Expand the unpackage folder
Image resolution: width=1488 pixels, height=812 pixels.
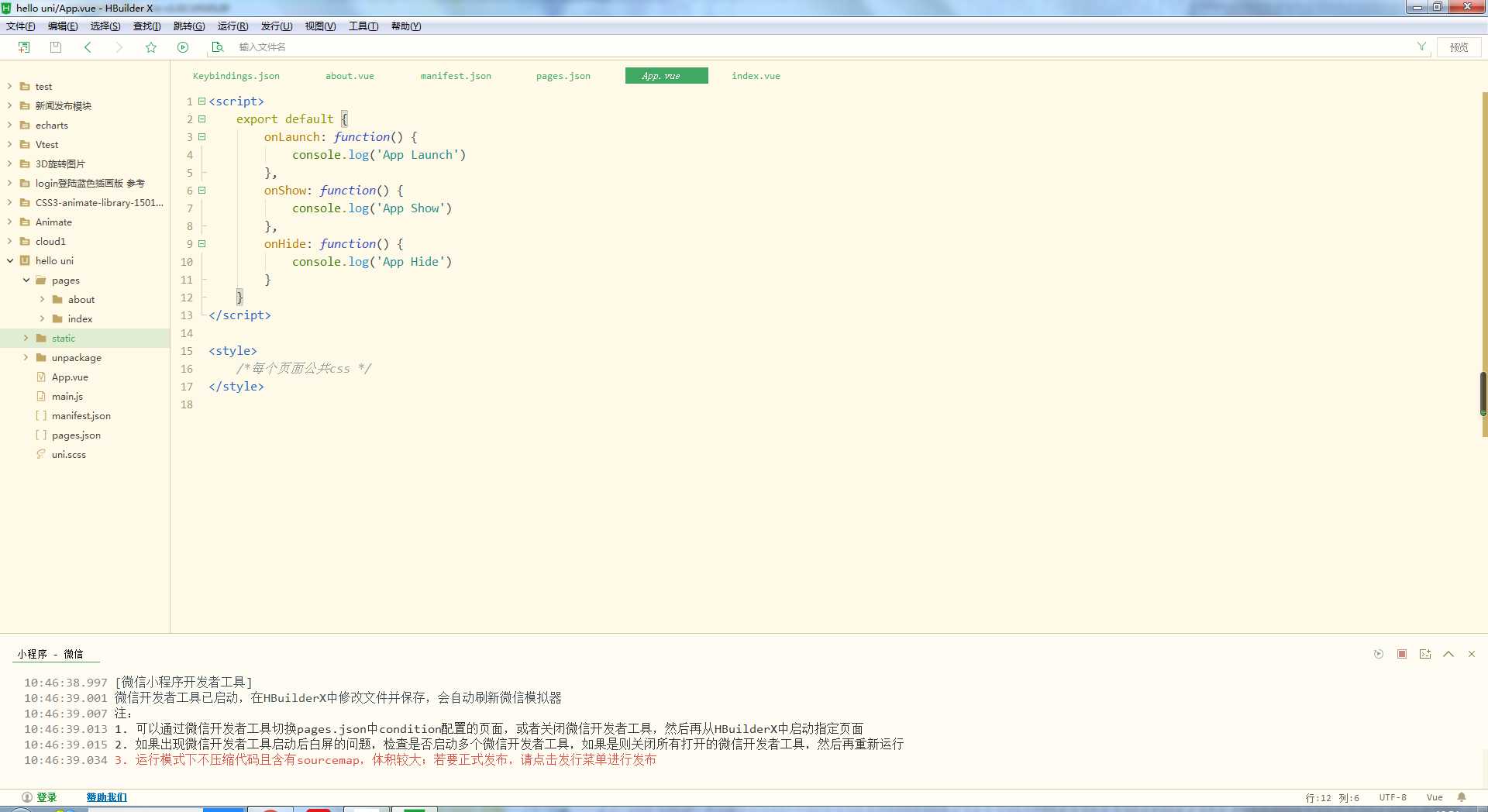[x=26, y=358]
